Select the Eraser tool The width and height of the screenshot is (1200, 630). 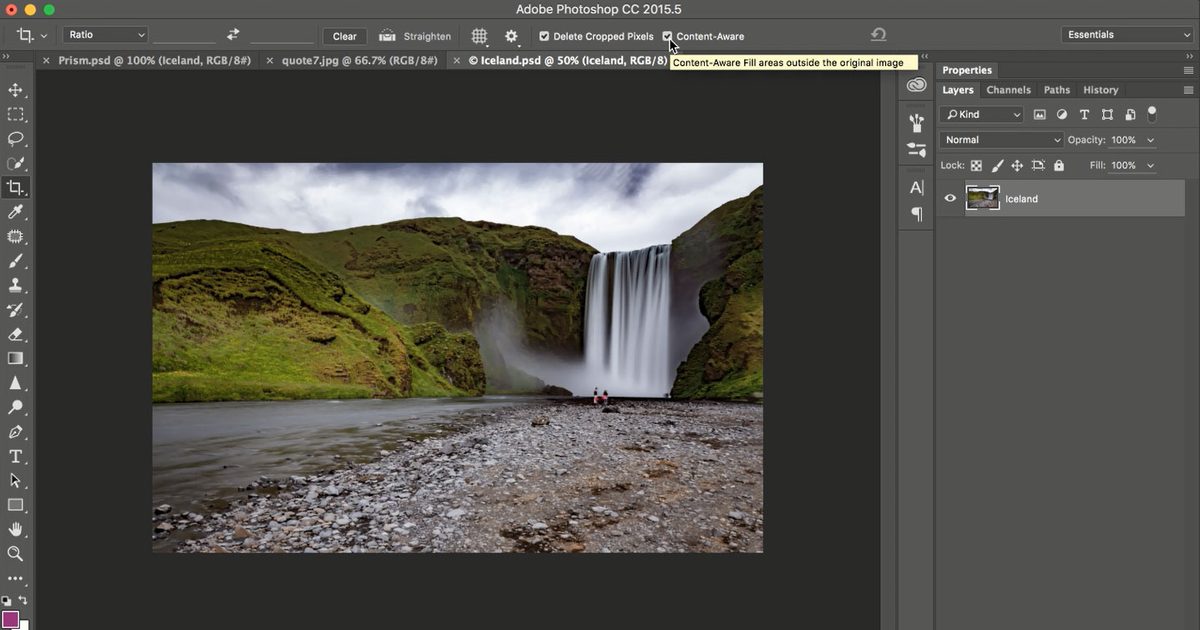coord(15,334)
